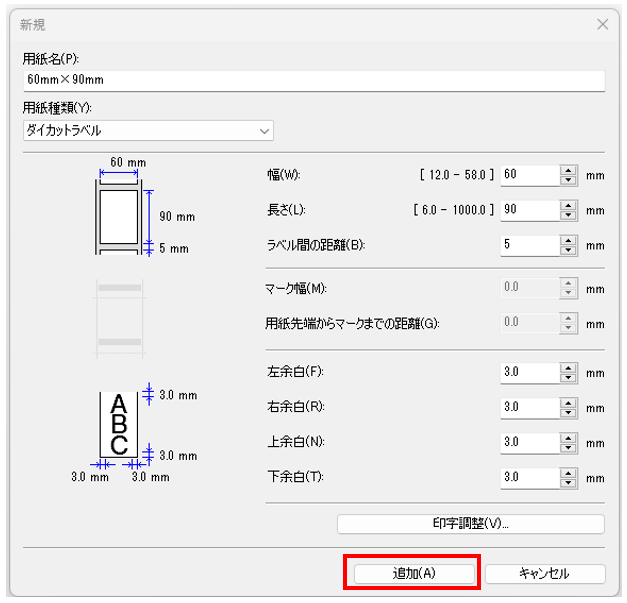Close the 新規 dialog window
Image resolution: width=627 pixels, height=603 pixels.
tap(602, 24)
